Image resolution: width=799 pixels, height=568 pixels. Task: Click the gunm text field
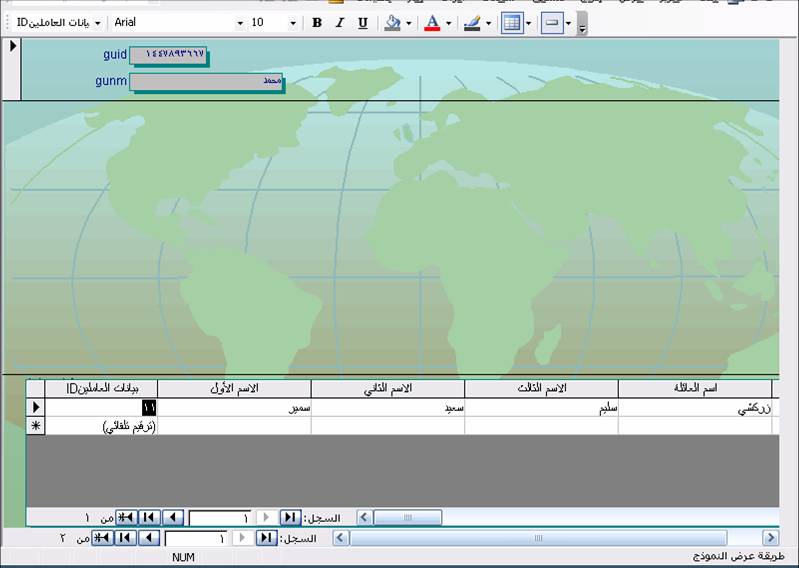point(206,82)
